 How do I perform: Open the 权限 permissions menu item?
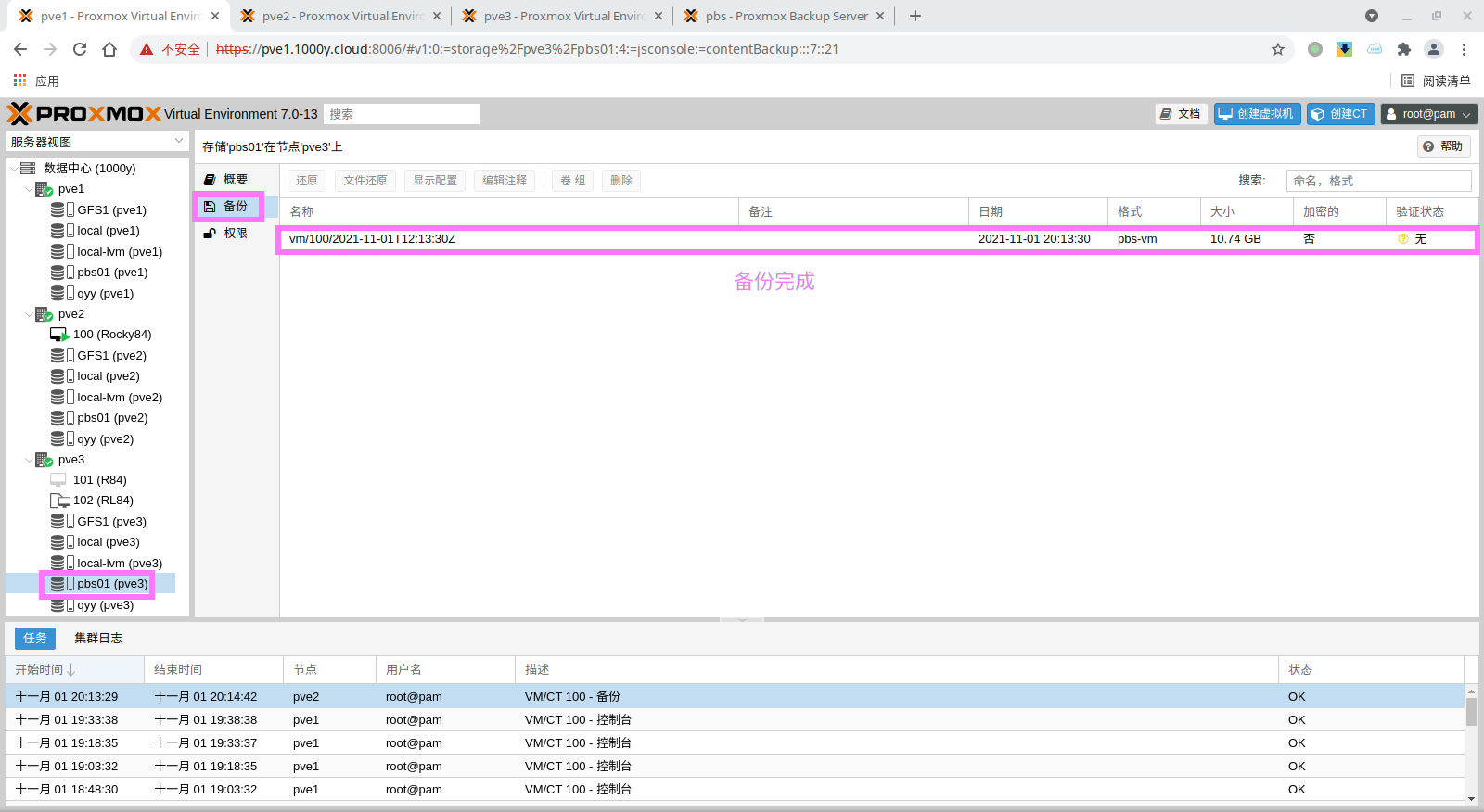click(235, 233)
